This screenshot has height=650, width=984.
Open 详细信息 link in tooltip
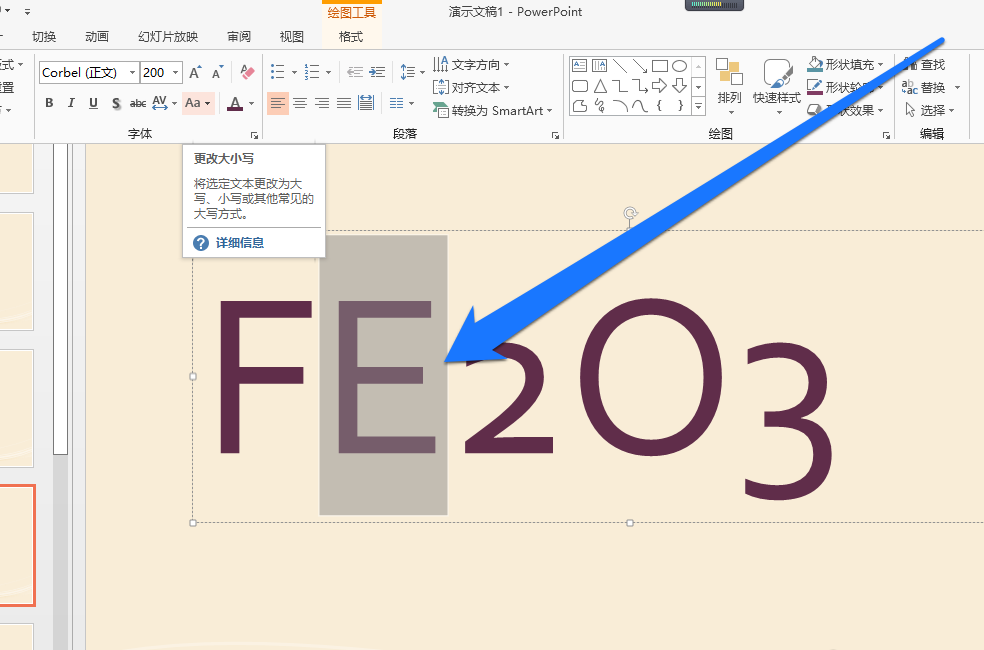[240, 243]
